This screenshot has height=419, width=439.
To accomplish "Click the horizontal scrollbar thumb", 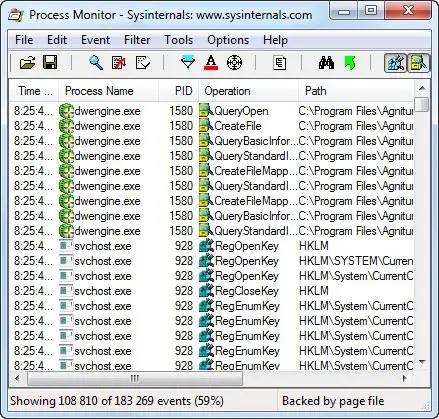I will click(x=135, y=379).
